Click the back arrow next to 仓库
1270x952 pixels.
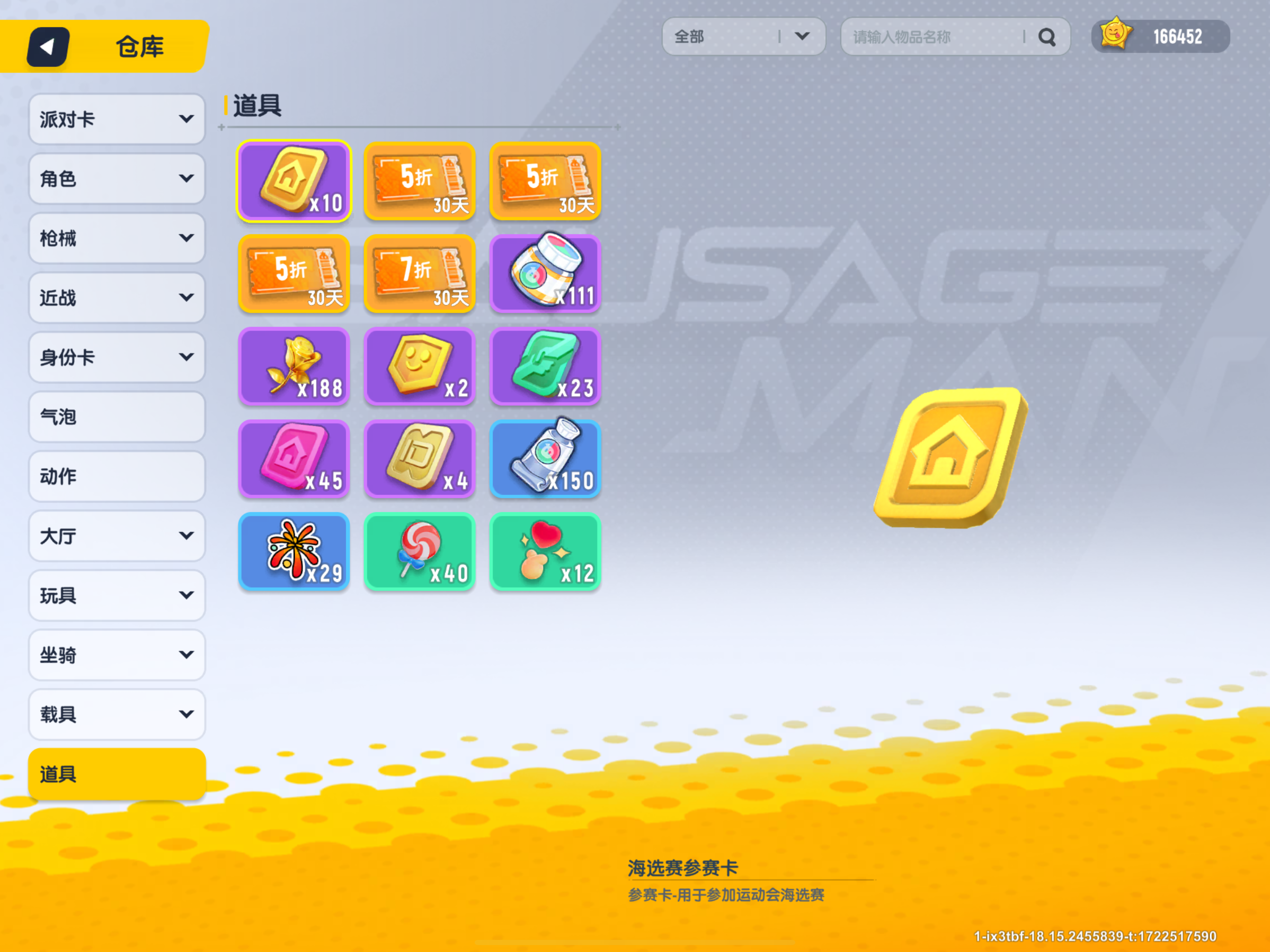pyautogui.click(x=48, y=46)
